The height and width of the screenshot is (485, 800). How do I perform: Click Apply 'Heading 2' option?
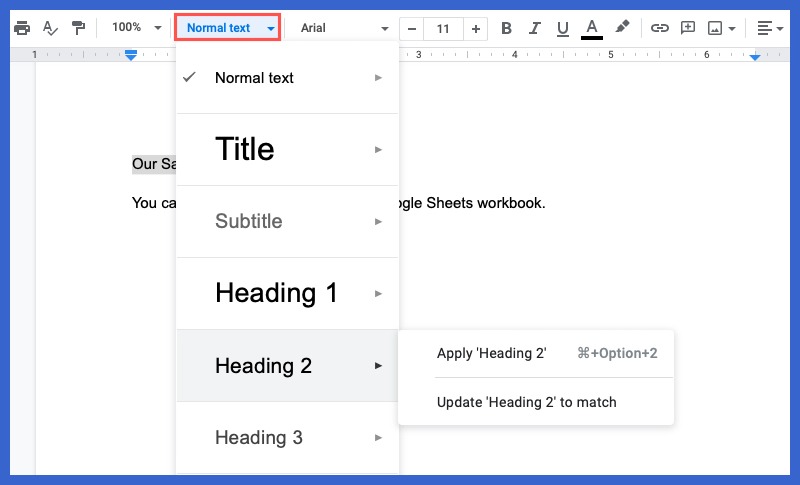tap(536, 353)
